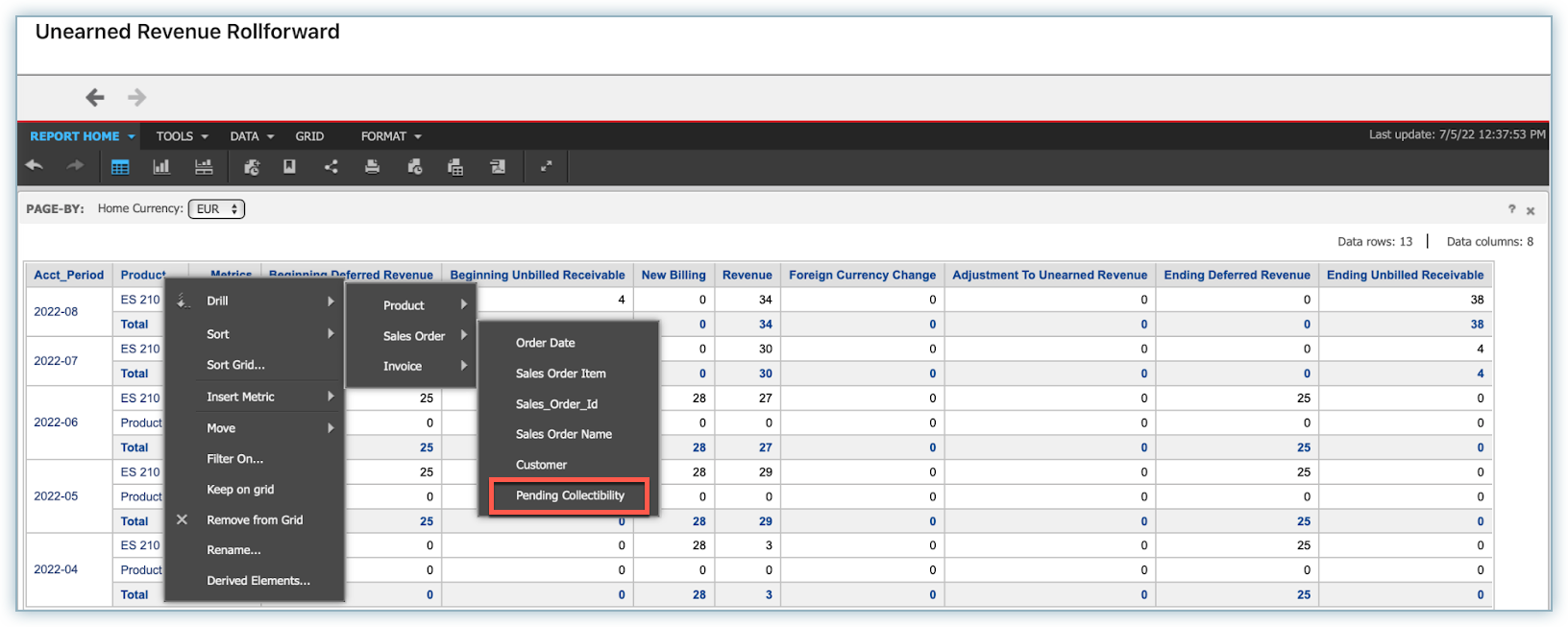Click the bookmark icon in toolbar
This screenshot has width=1568, height=627.
pos(289,167)
